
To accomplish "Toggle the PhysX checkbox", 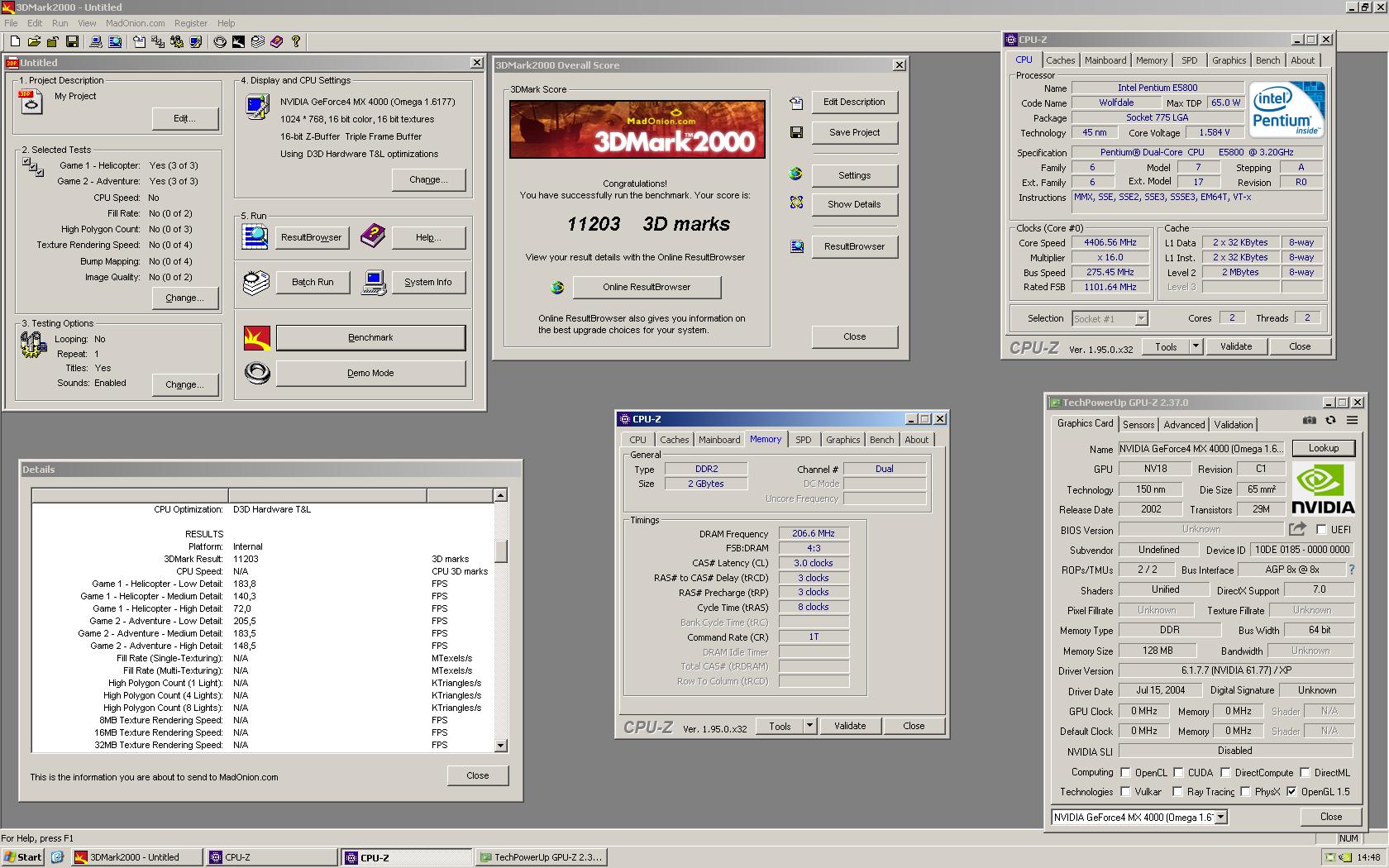I will point(1245,792).
